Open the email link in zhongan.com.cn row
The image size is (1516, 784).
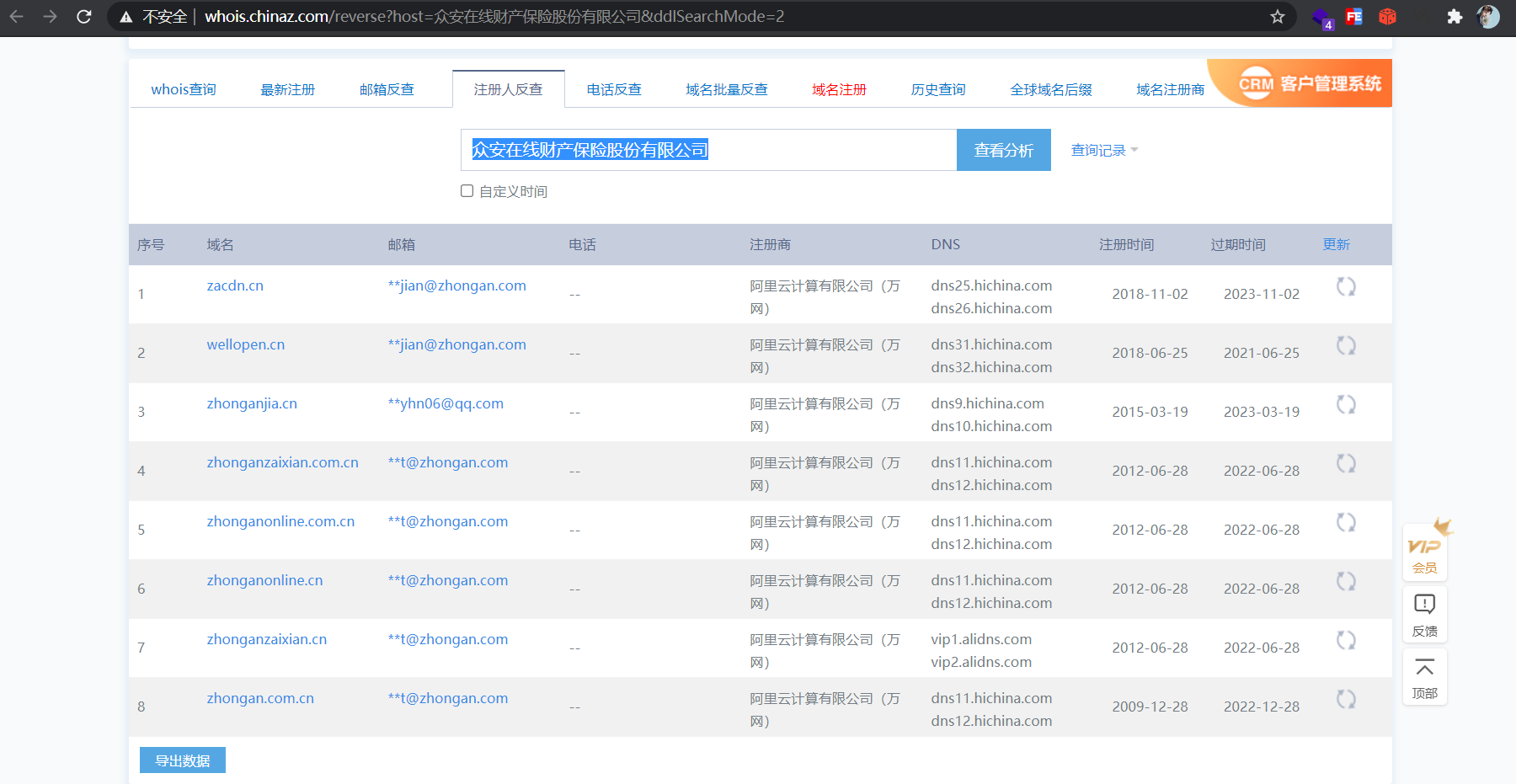[x=448, y=699]
